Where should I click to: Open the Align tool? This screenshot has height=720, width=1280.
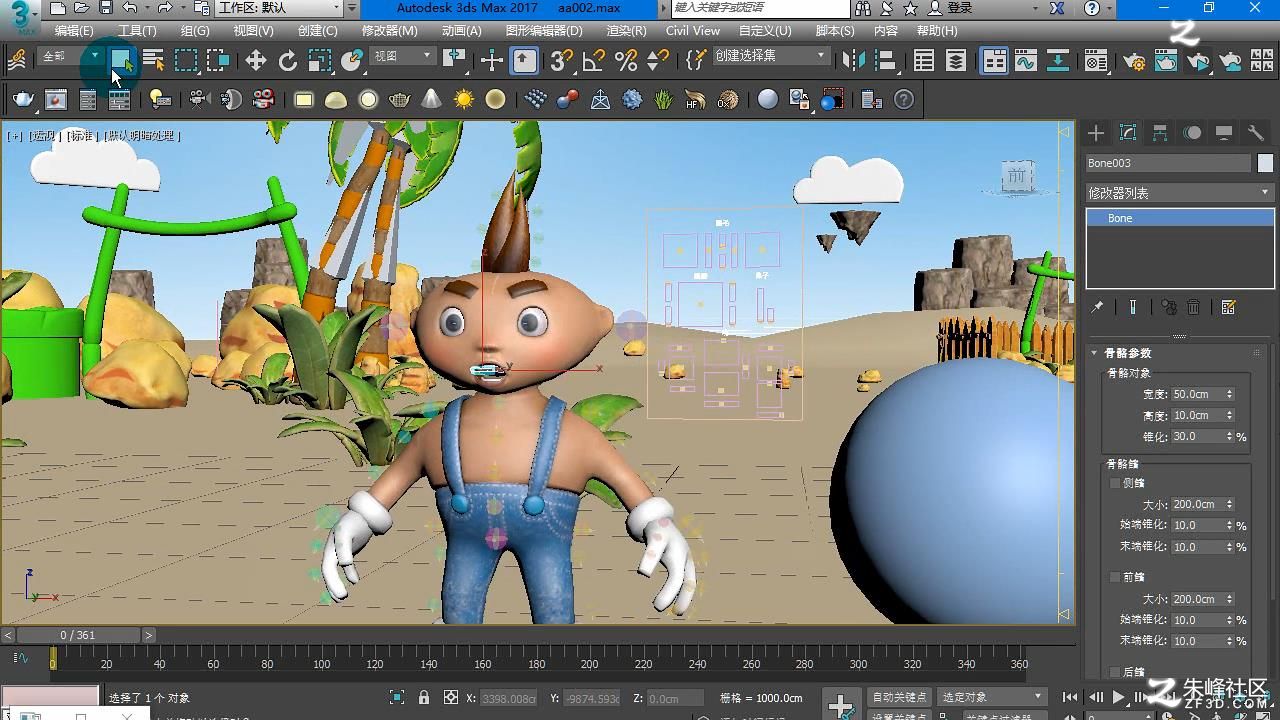pos(885,61)
